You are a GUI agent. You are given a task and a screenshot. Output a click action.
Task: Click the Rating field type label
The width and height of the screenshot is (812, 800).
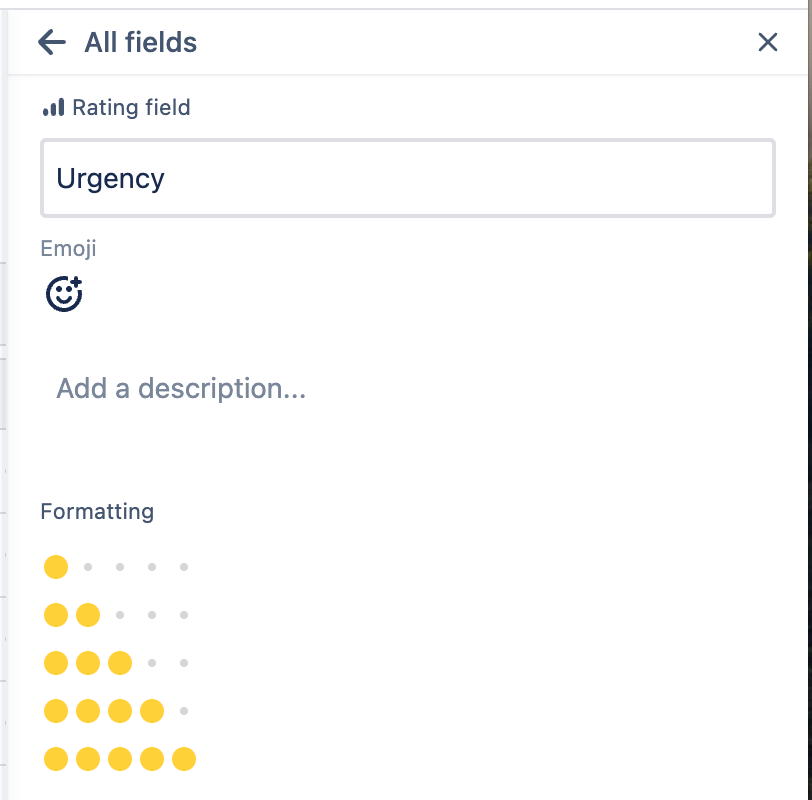pyautogui.click(x=132, y=108)
